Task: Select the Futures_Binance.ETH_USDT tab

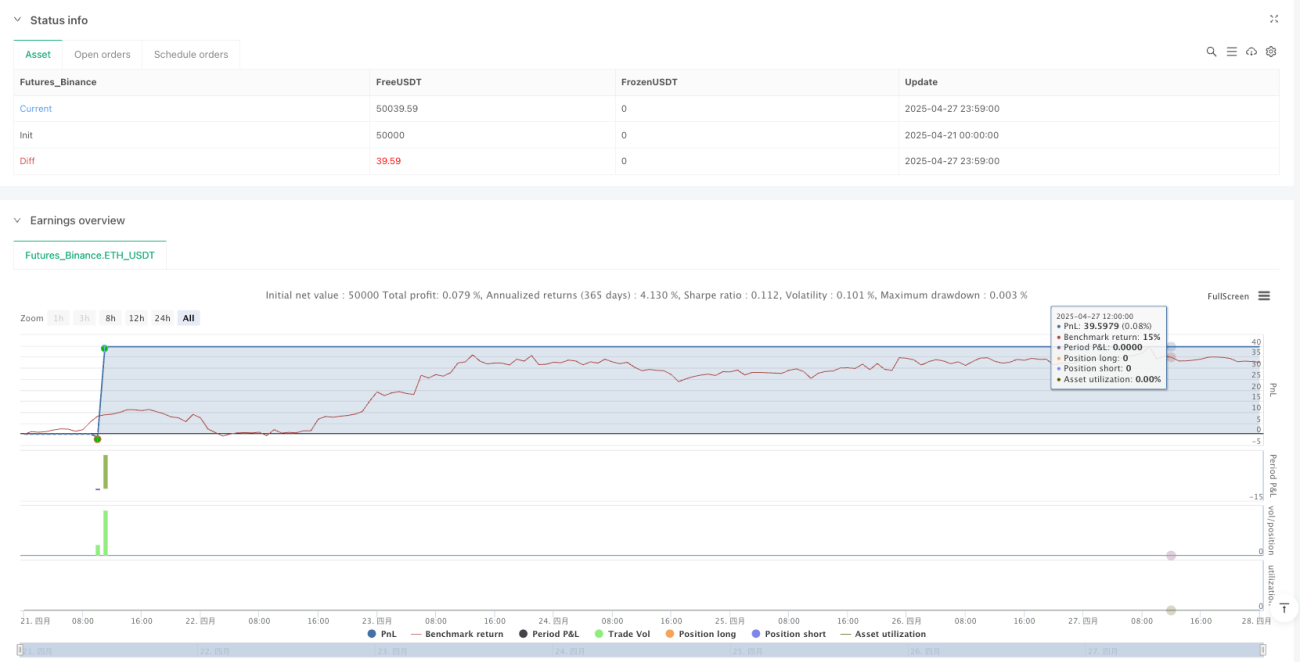Action: coord(90,255)
